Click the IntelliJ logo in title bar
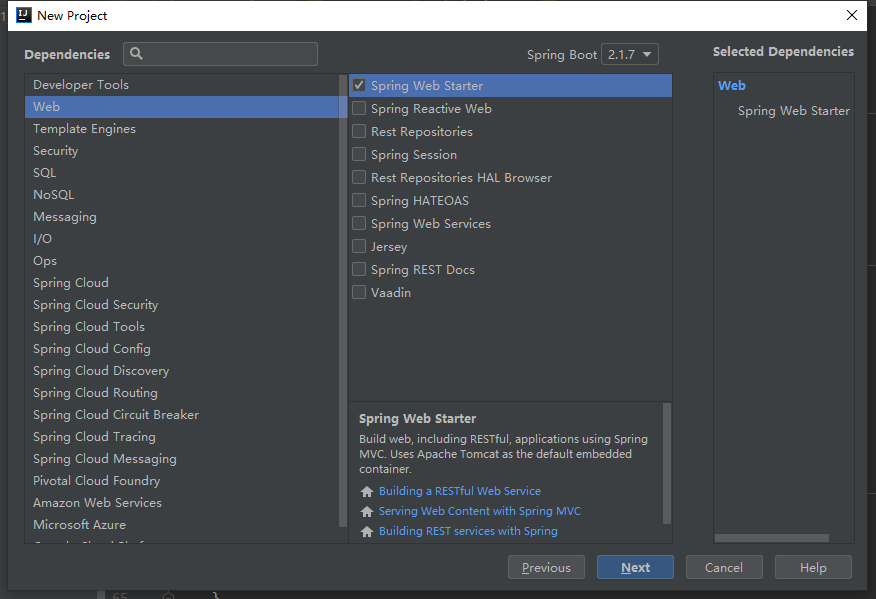Image resolution: width=876 pixels, height=599 pixels. click(x=24, y=15)
